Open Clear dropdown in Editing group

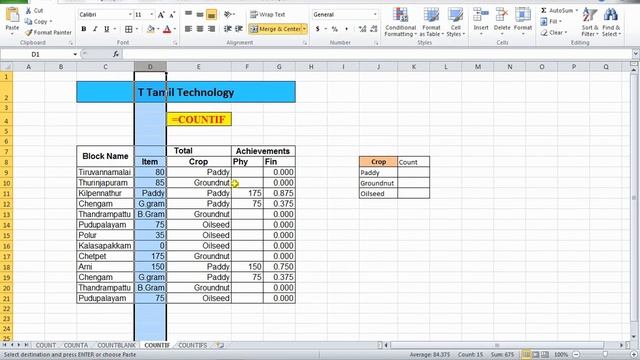tap(554, 32)
